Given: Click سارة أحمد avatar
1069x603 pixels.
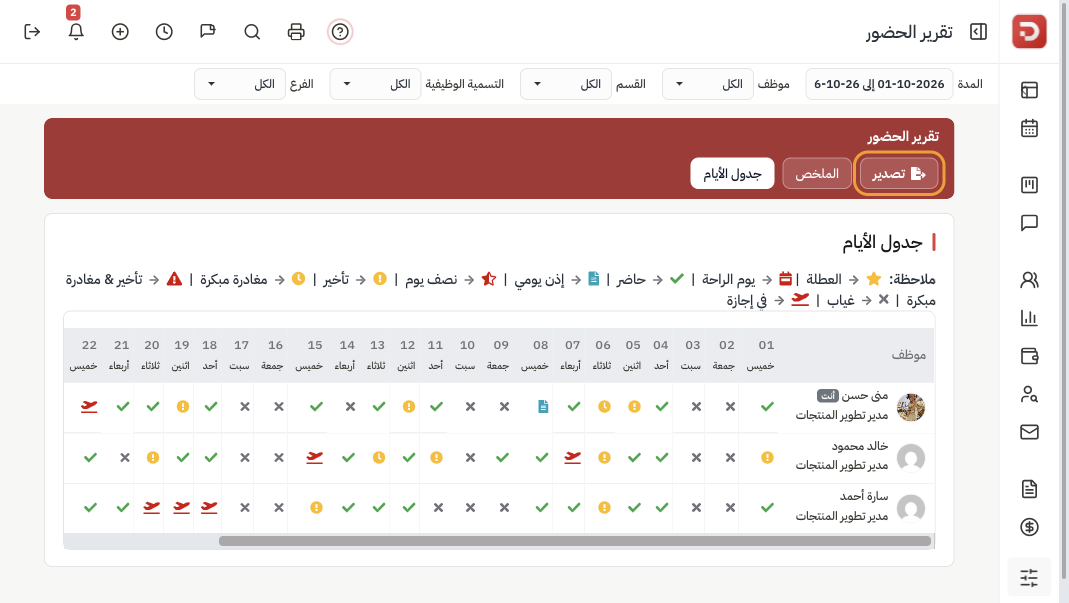Looking at the screenshot, I should pos(911,508).
